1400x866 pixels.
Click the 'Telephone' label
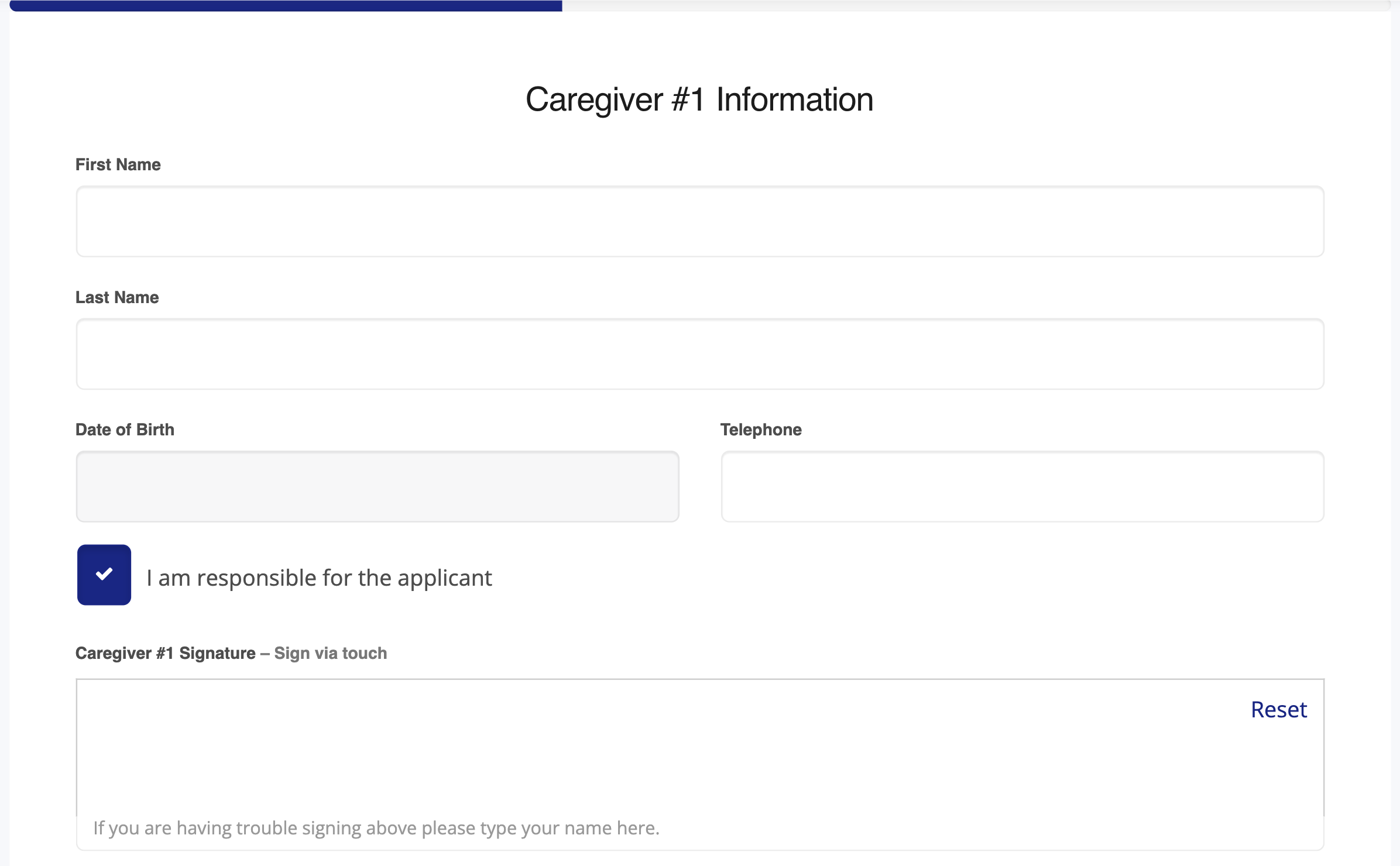point(761,429)
